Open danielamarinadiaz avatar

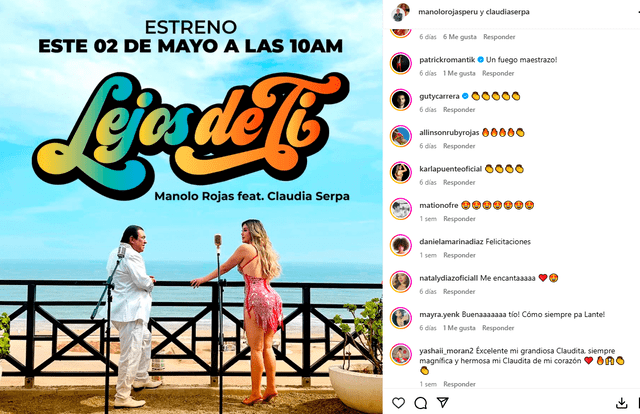click(x=401, y=245)
